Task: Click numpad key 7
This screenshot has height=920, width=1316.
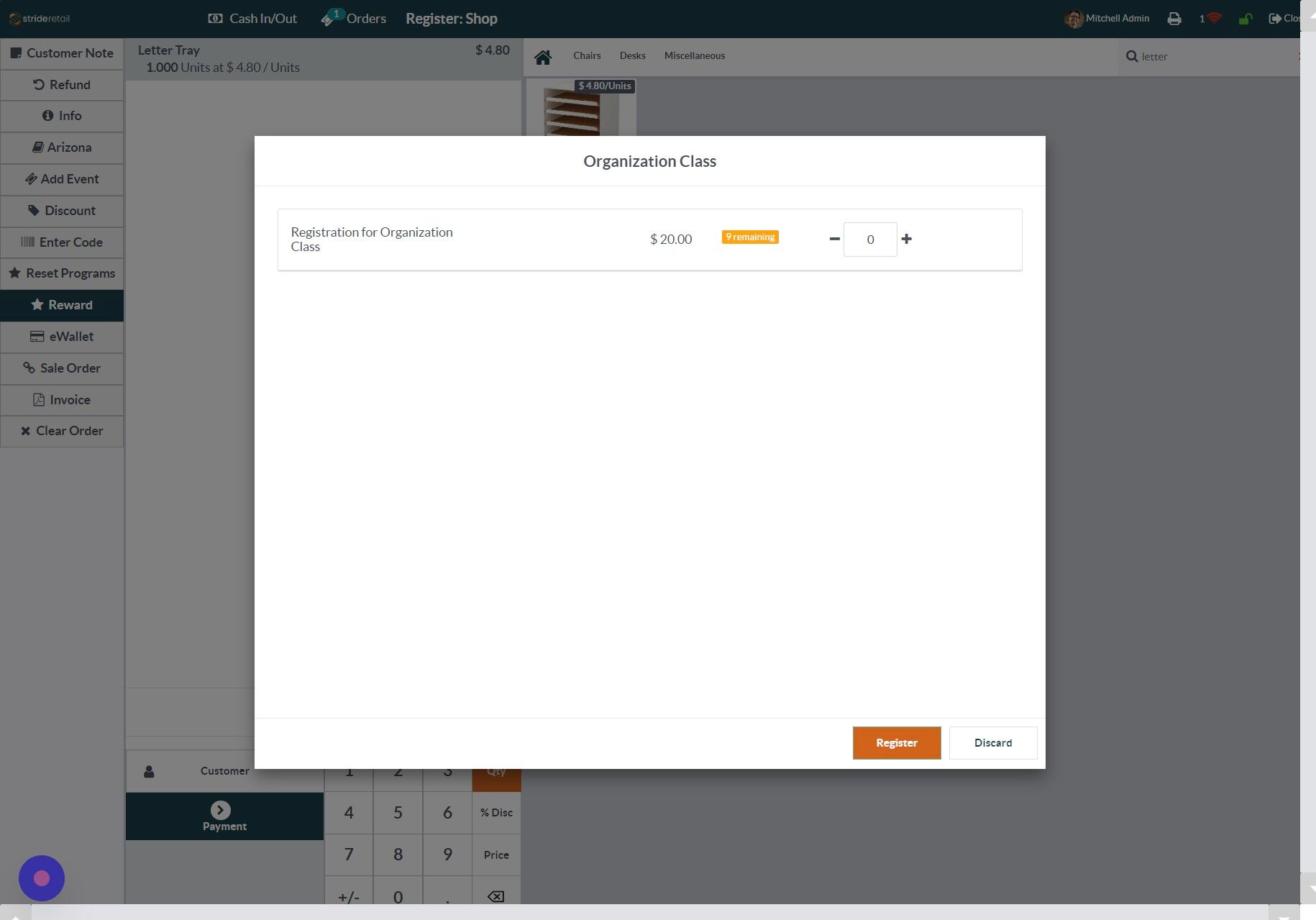Action: [x=349, y=855]
